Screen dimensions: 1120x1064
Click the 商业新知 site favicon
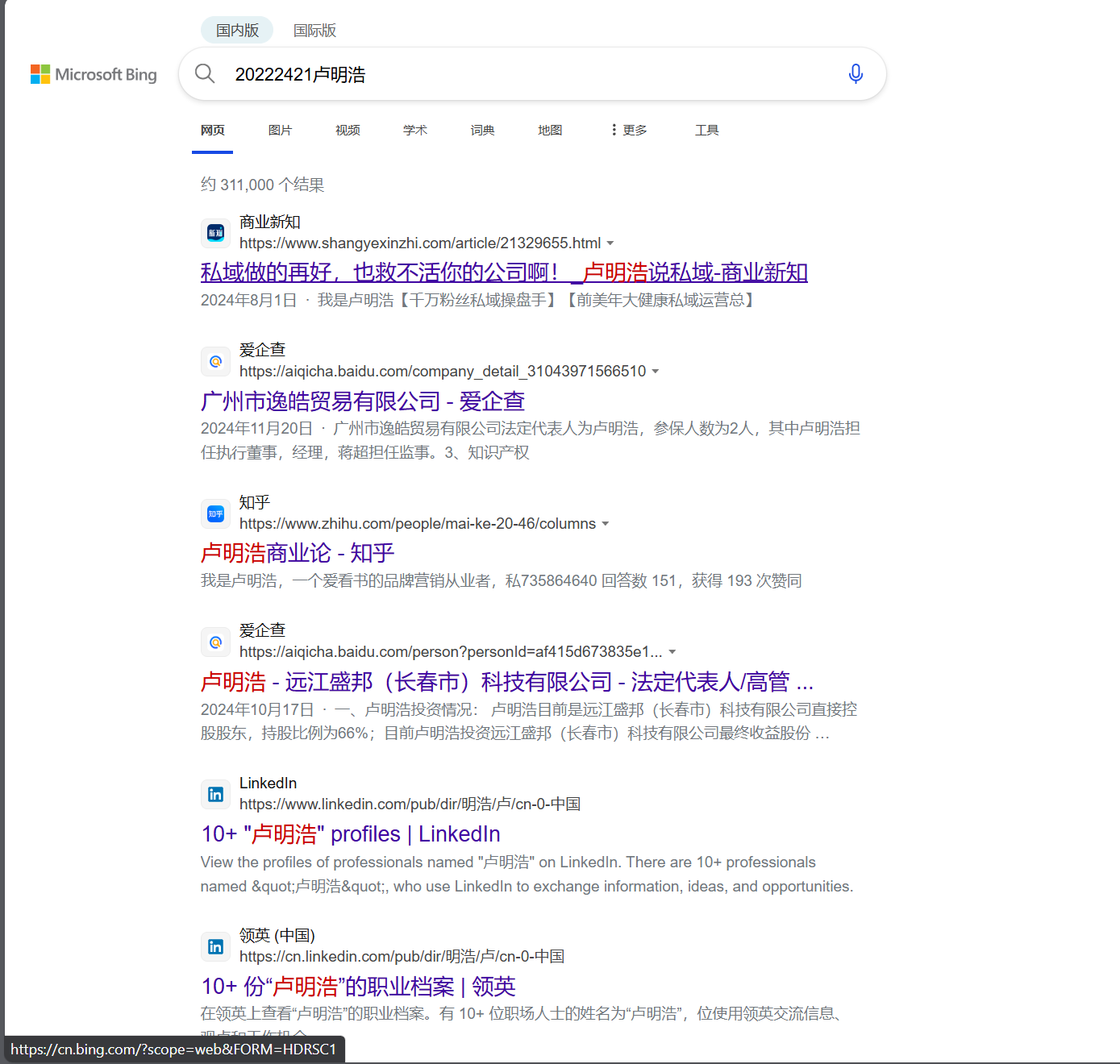click(x=215, y=232)
